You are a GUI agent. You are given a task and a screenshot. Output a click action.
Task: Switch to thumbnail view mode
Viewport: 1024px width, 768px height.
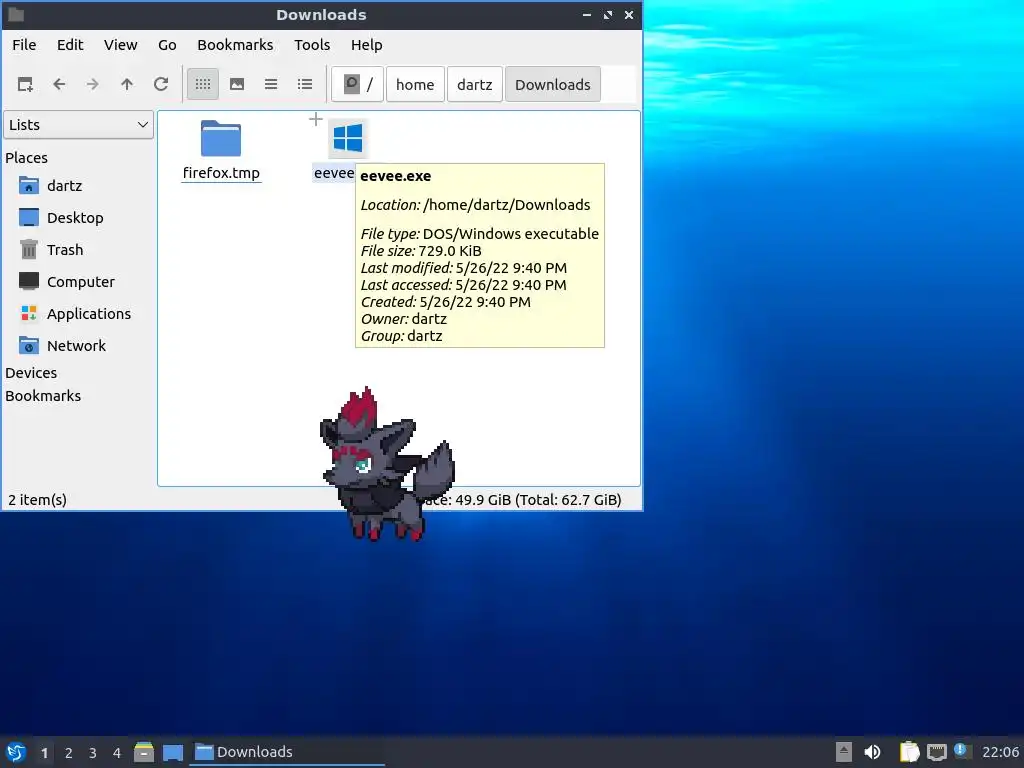(237, 84)
